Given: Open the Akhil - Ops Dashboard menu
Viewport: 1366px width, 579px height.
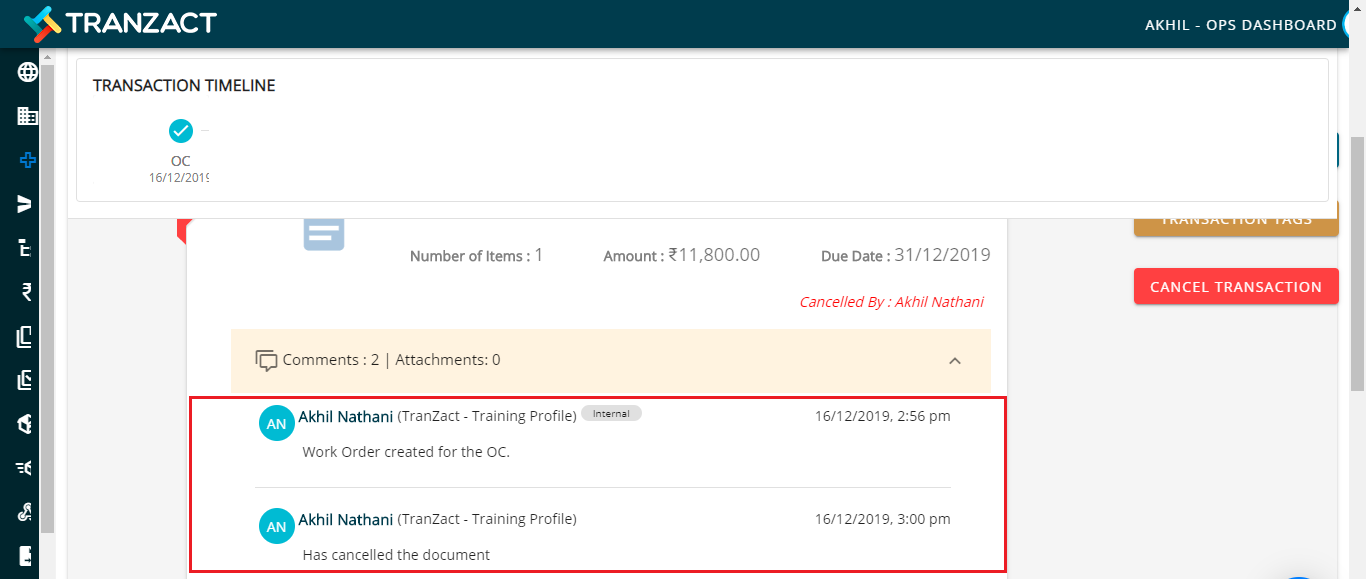Looking at the screenshot, I should 1240,24.
